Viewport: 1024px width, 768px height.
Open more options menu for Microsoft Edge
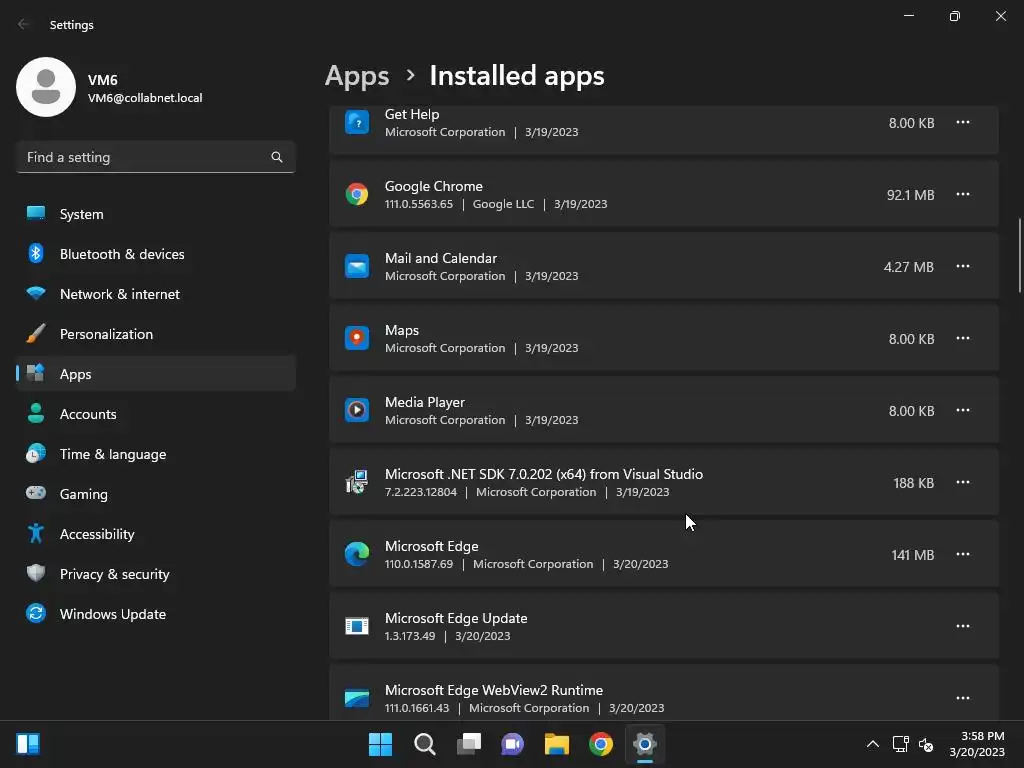pyautogui.click(x=963, y=554)
